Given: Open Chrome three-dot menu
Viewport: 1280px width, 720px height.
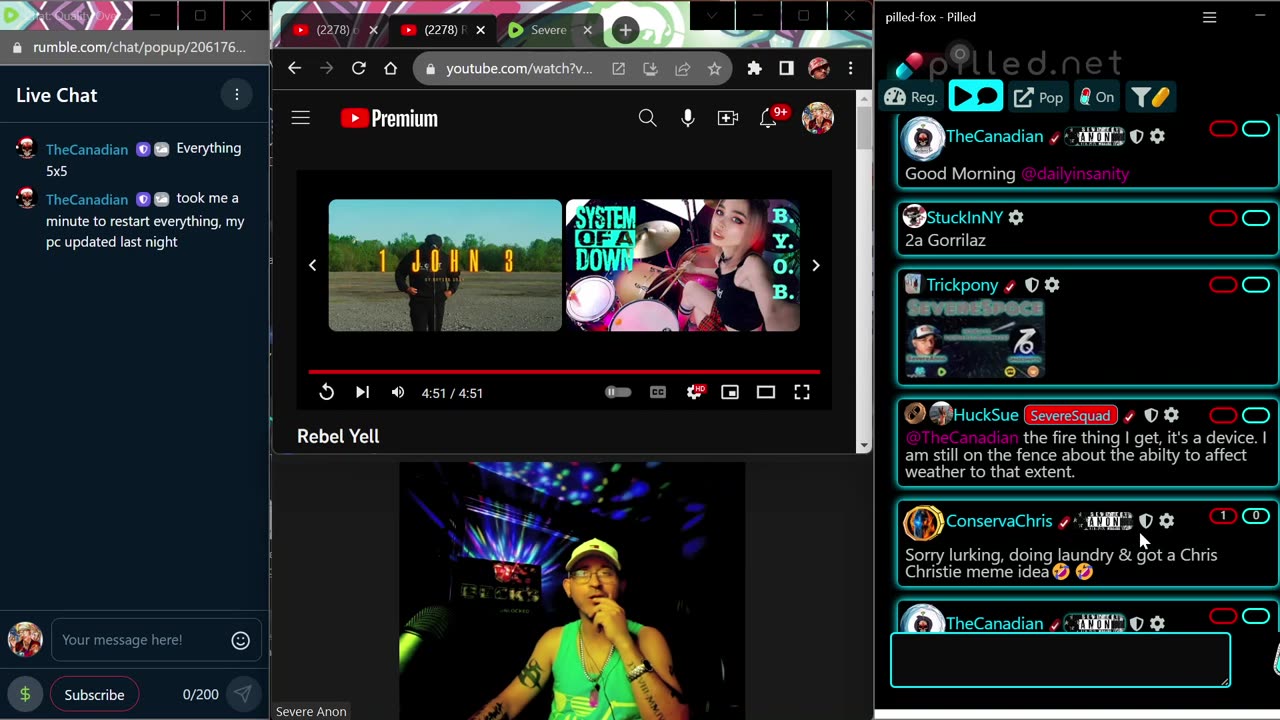Looking at the screenshot, I should (850, 68).
